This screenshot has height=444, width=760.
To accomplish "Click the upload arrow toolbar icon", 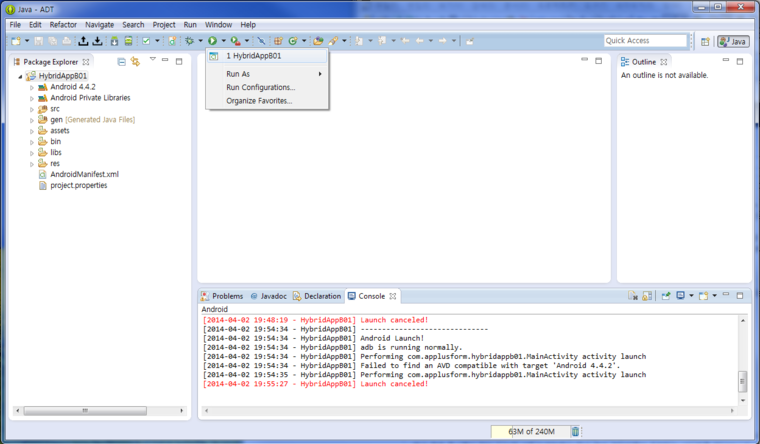I will point(83,41).
